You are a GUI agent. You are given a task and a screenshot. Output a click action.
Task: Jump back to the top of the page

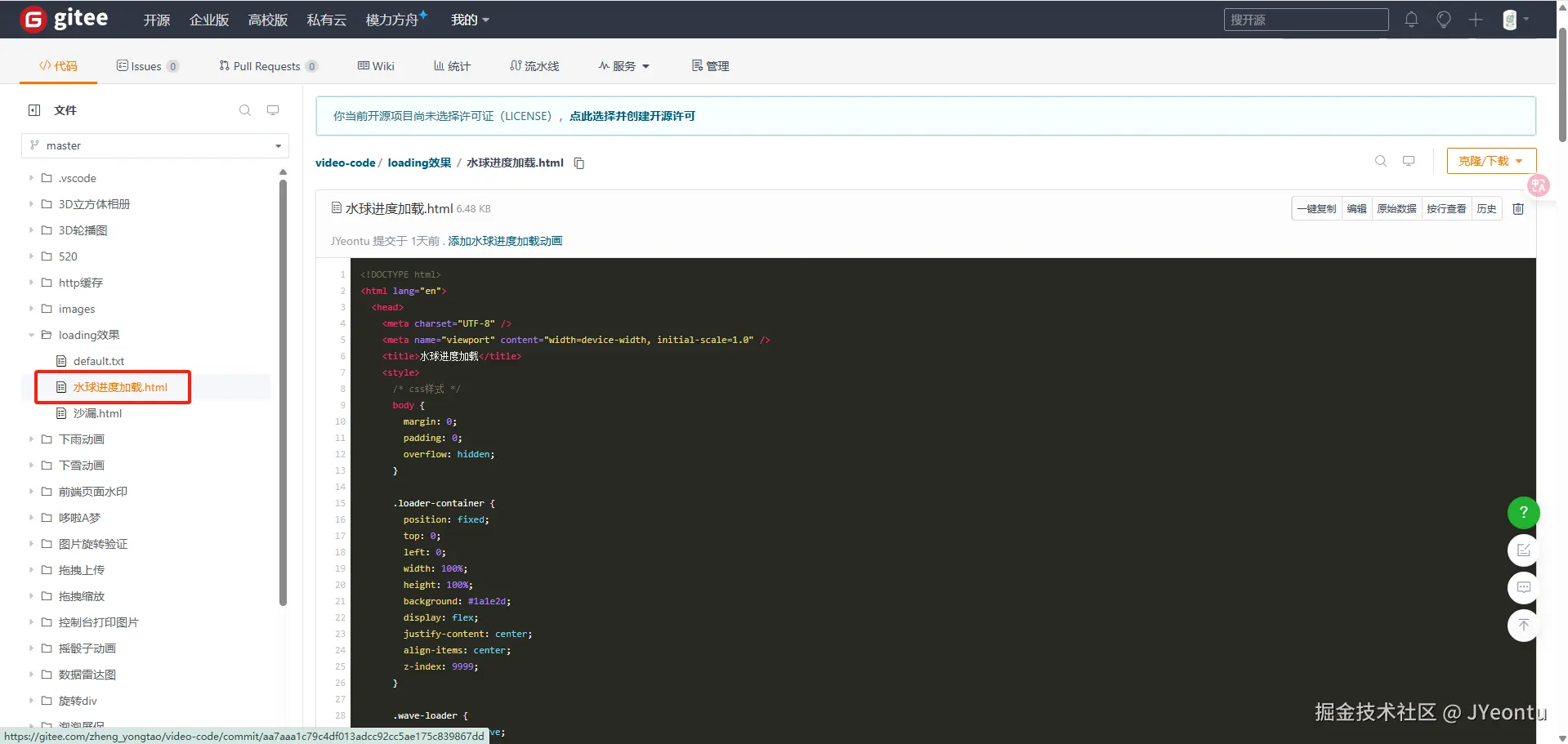point(1523,626)
